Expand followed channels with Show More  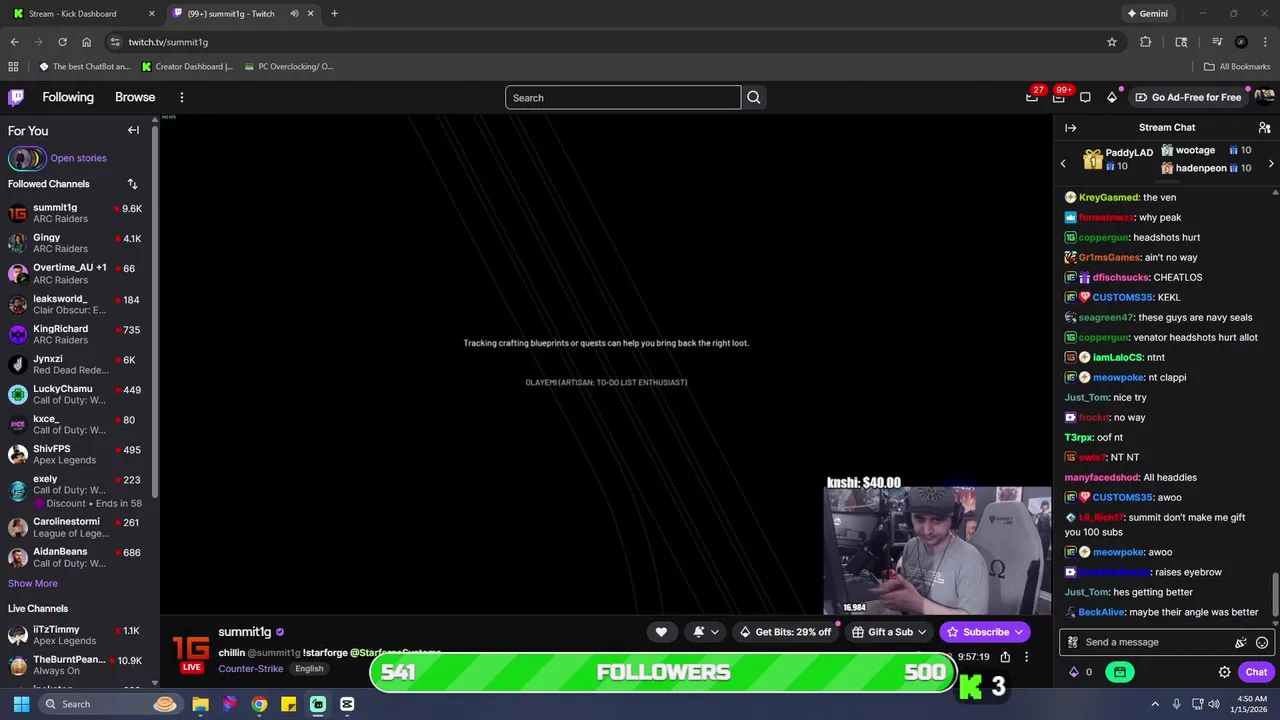pyautogui.click(x=33, y=584)
